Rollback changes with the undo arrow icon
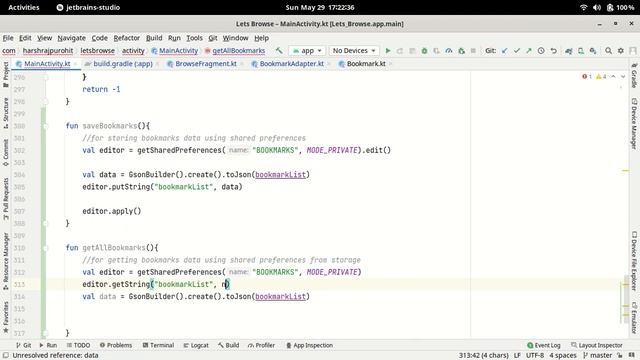This screenshot has width=640, height=360. [553, 51]
